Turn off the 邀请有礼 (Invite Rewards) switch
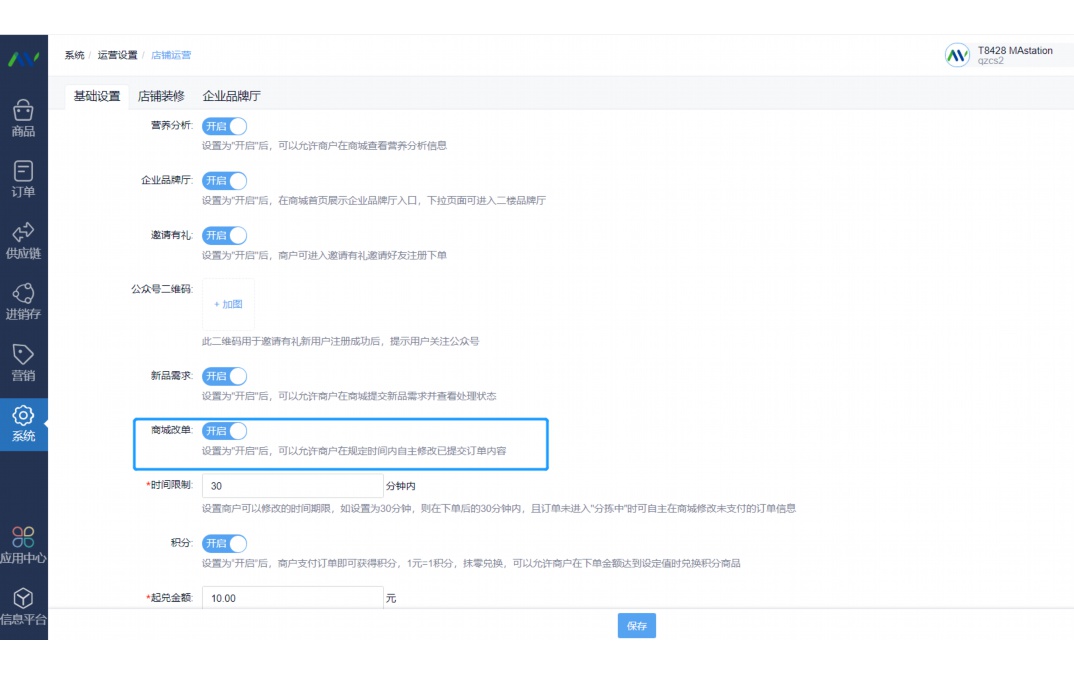Screen dimensions: 1074x674 [x=224, y=235]
